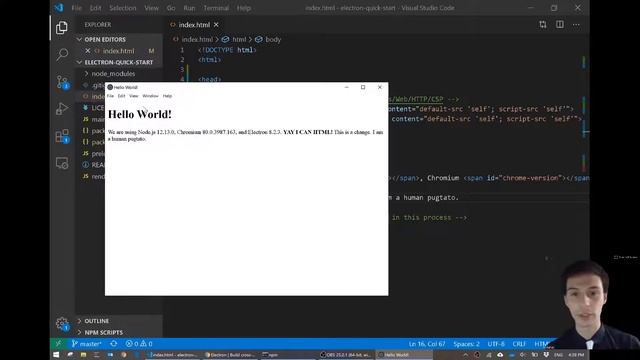
Task: Click the Hello World! heading text
Action: (x=140, y=114)
